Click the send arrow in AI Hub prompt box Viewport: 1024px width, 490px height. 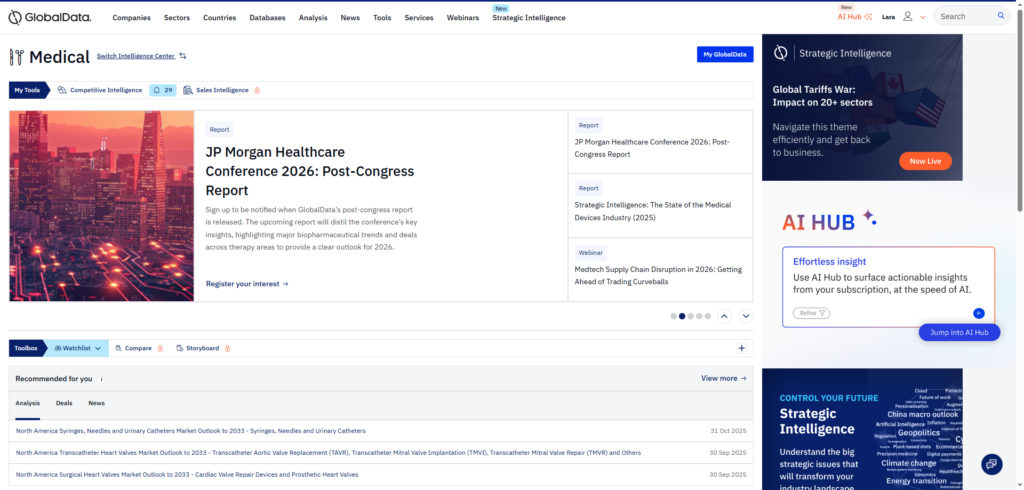tap(979, 313)
